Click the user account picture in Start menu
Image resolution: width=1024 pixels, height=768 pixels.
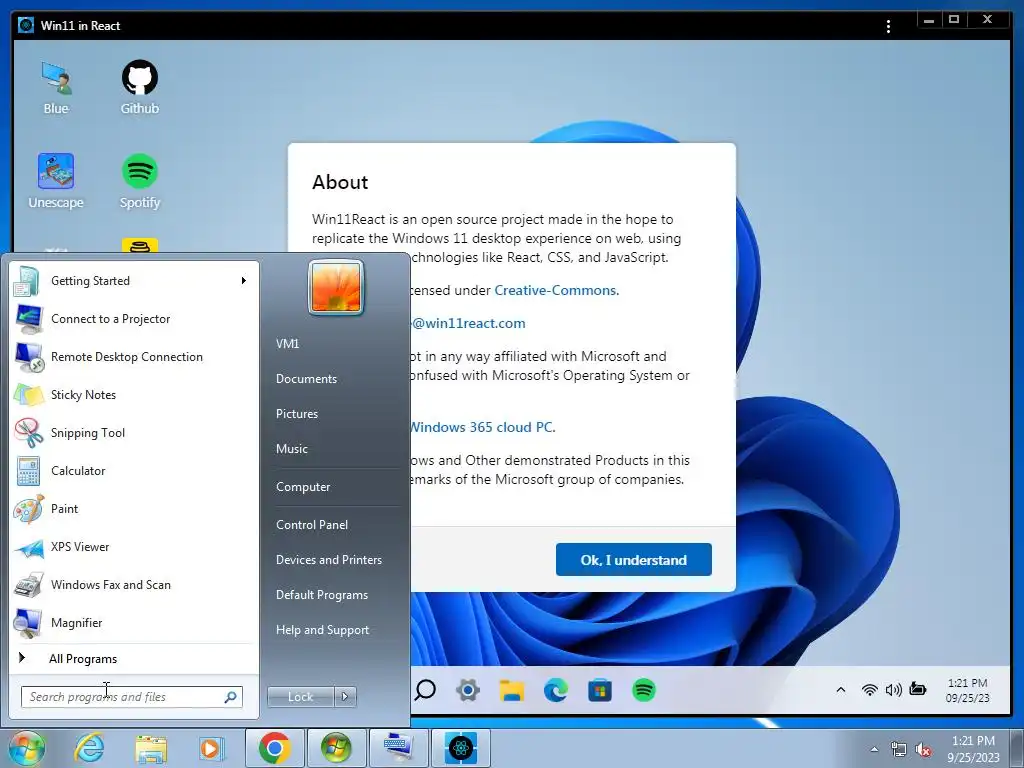(x=336, y=287)
